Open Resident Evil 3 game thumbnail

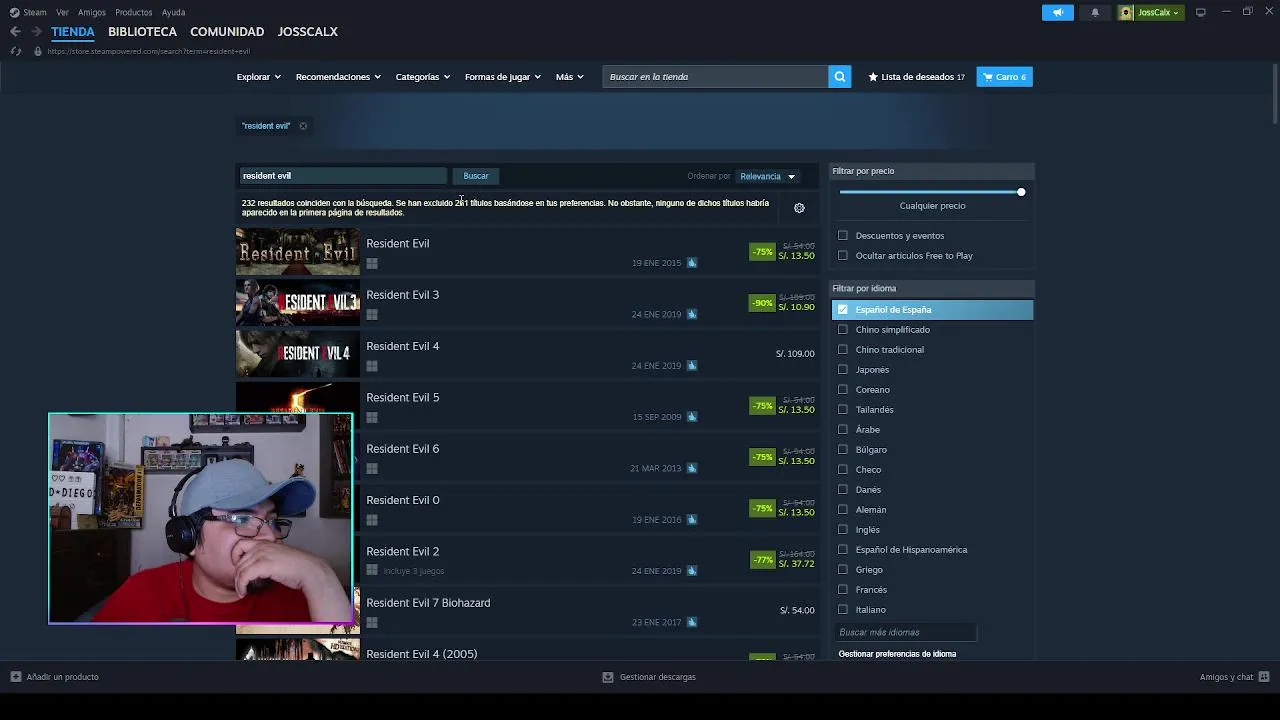[x=297, y=302]
